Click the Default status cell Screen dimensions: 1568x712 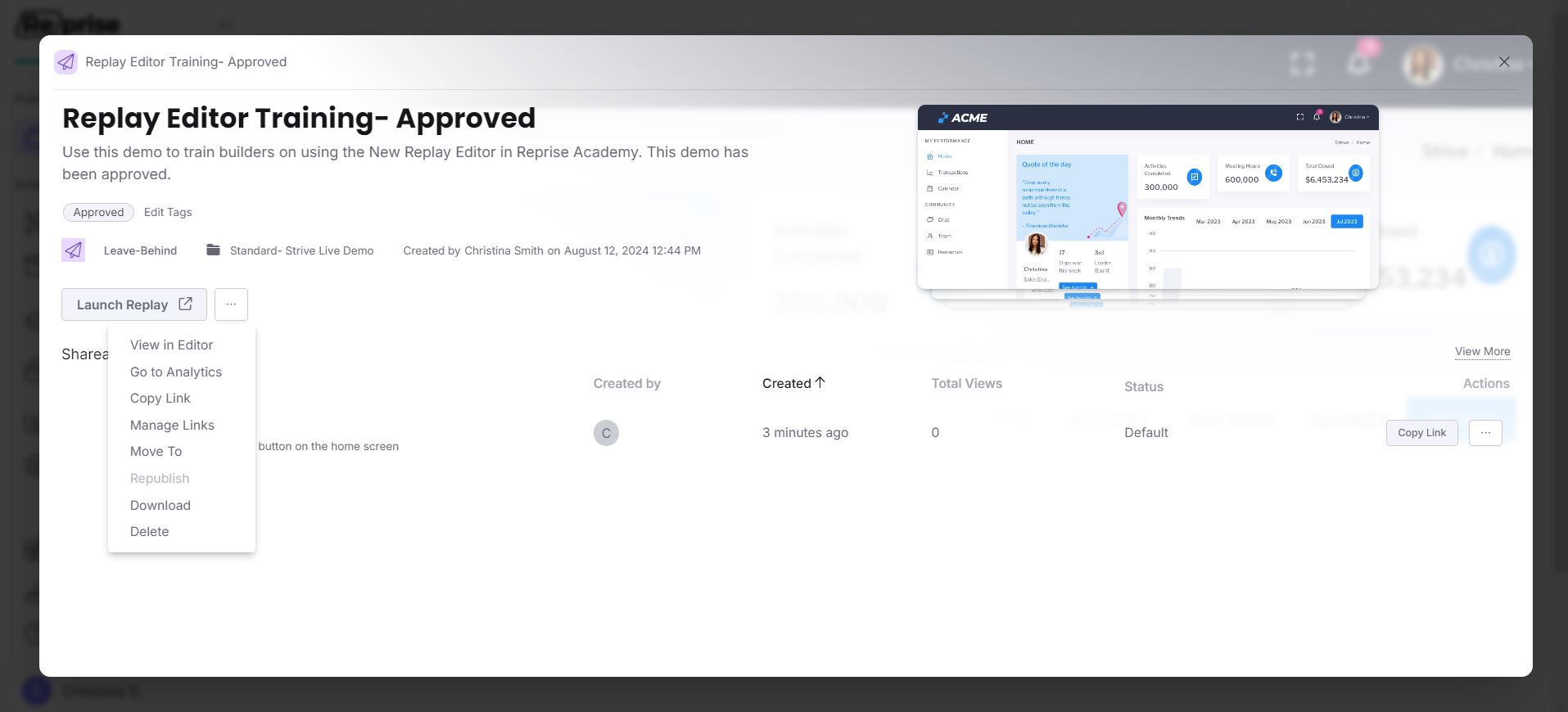click(1145, 433)
